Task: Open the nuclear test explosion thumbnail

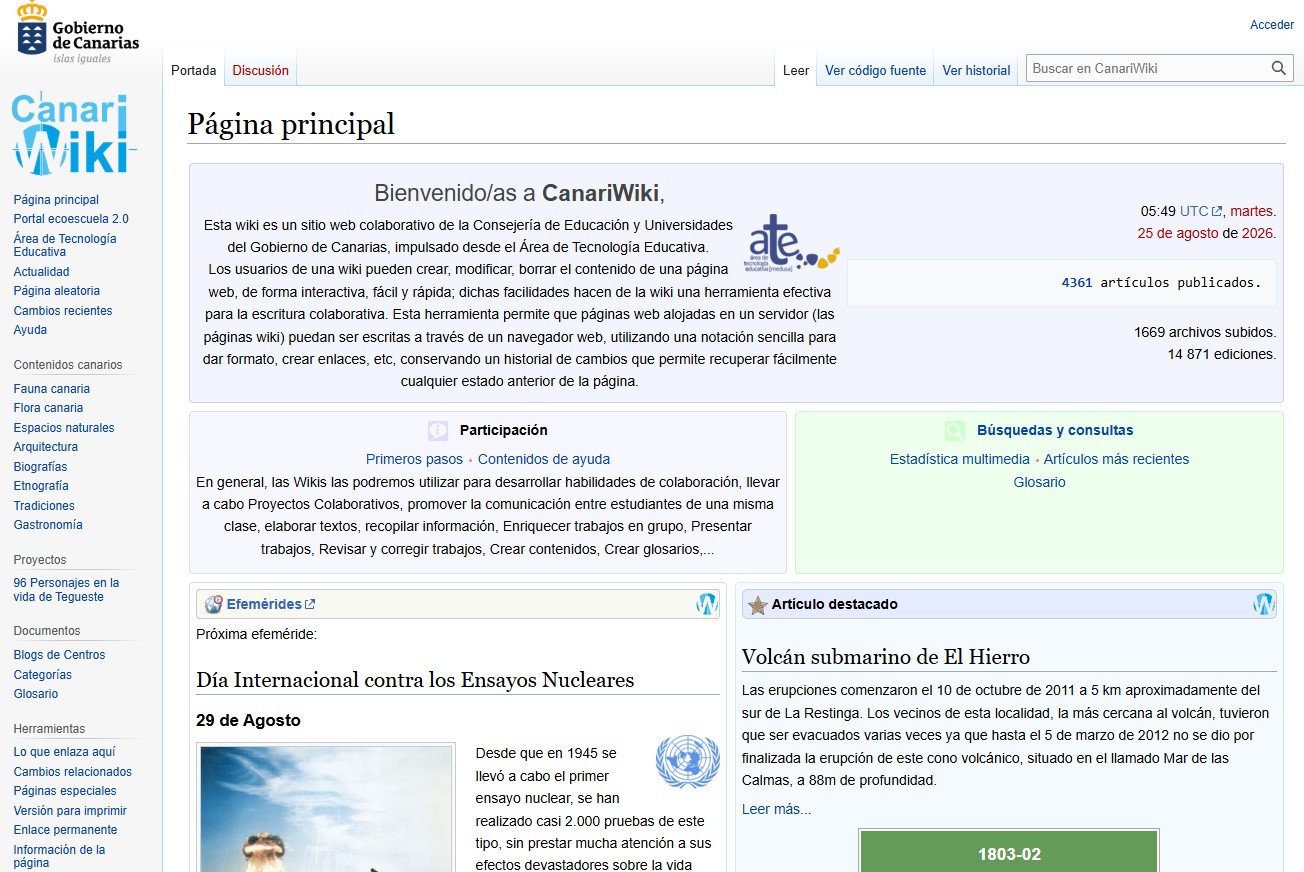Action: point(327,808)
